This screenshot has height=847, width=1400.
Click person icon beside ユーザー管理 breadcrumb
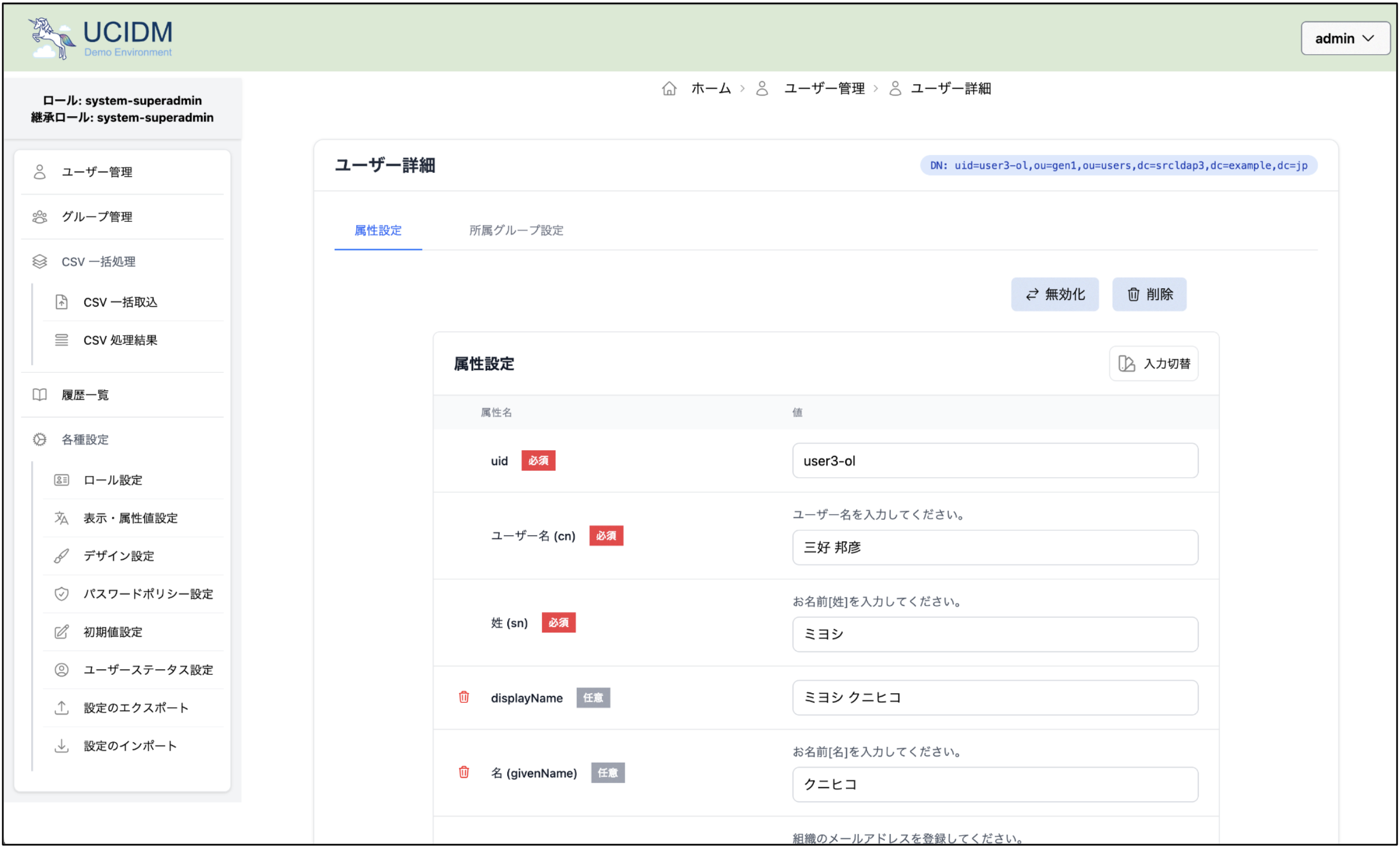coord(762,88)
